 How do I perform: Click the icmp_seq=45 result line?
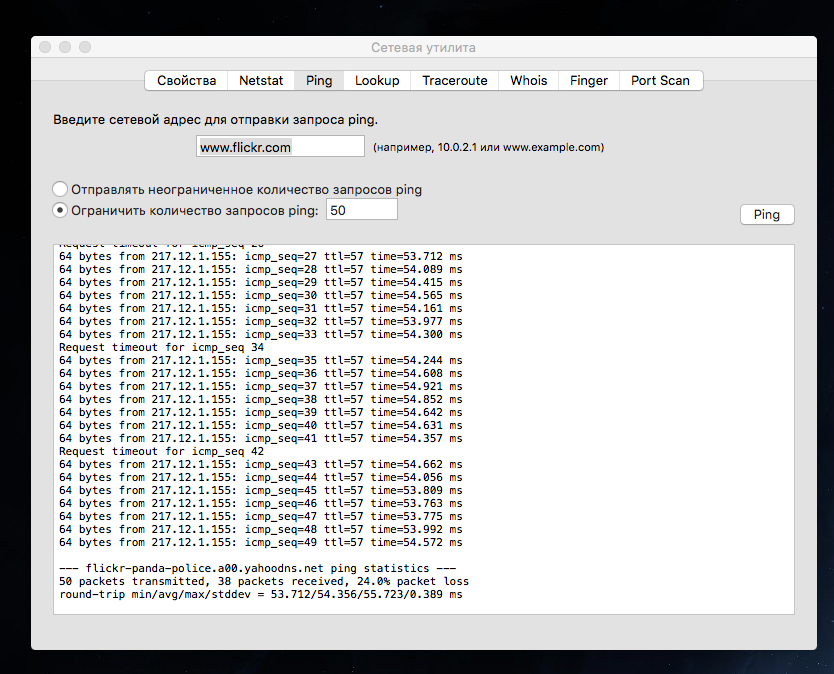(x=261, y=490)
